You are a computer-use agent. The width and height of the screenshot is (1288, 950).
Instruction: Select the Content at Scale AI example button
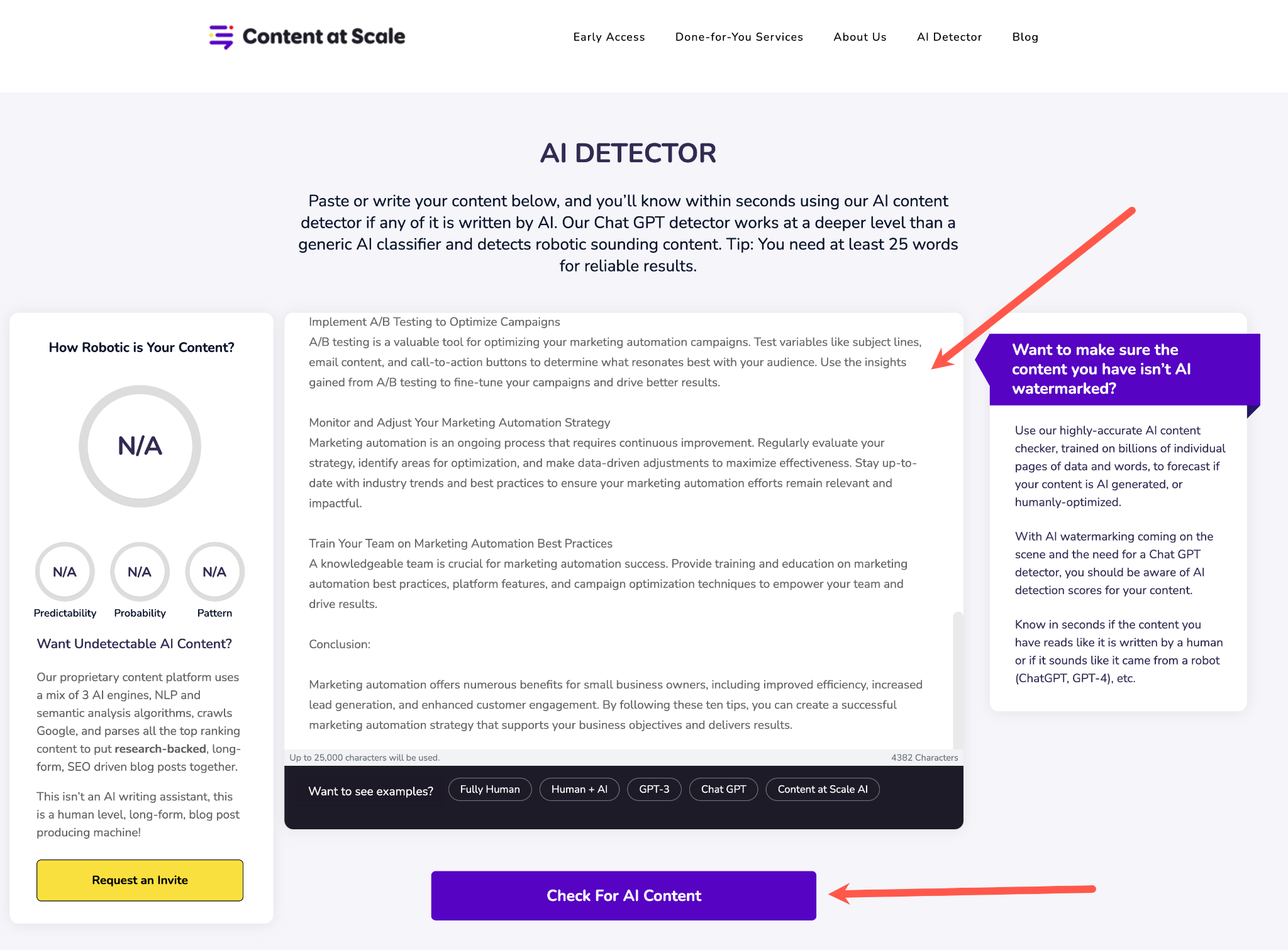click(x=823, y=789)
